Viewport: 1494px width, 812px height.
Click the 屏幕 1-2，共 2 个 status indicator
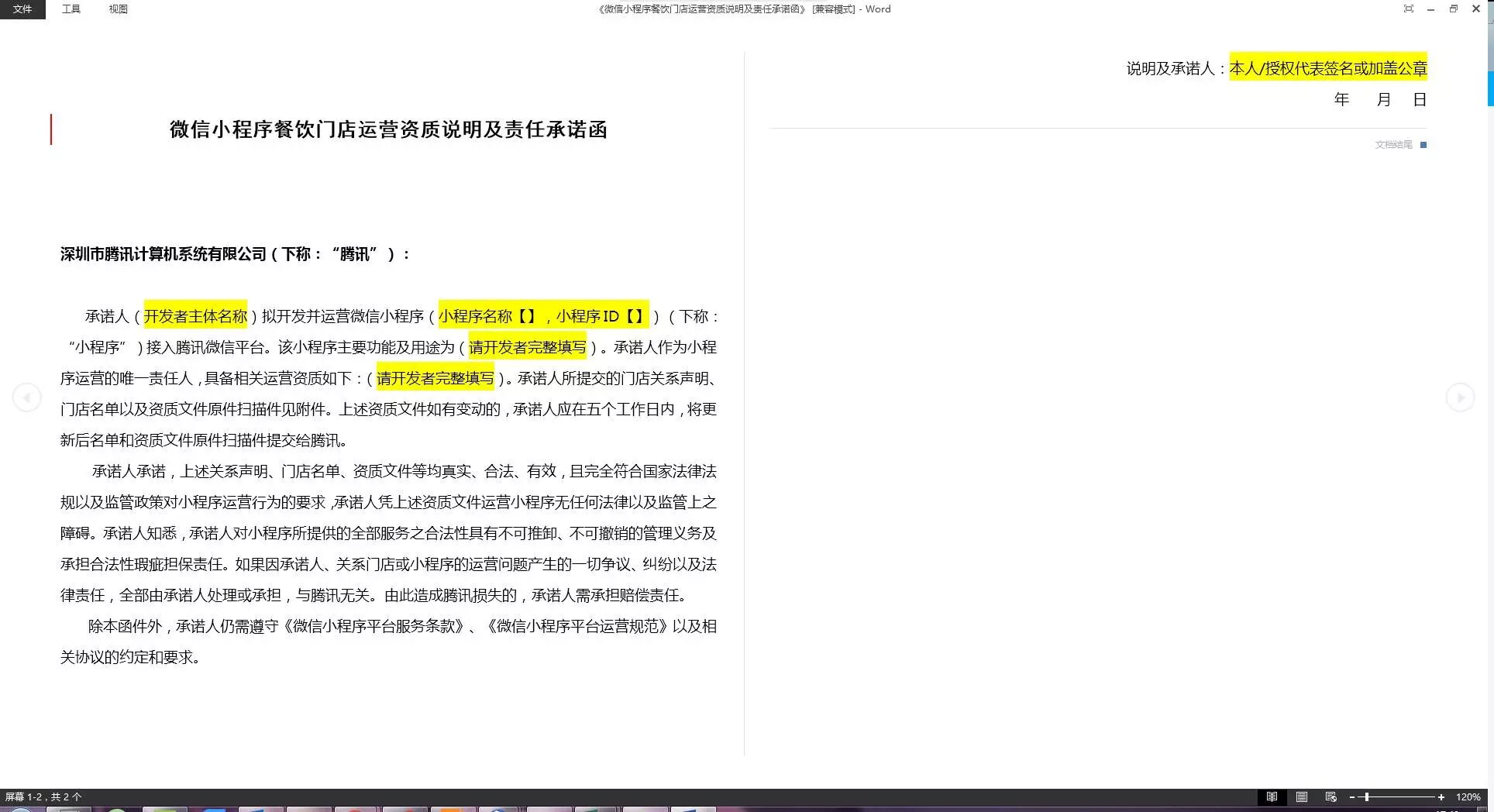click(x=43, y=797)
